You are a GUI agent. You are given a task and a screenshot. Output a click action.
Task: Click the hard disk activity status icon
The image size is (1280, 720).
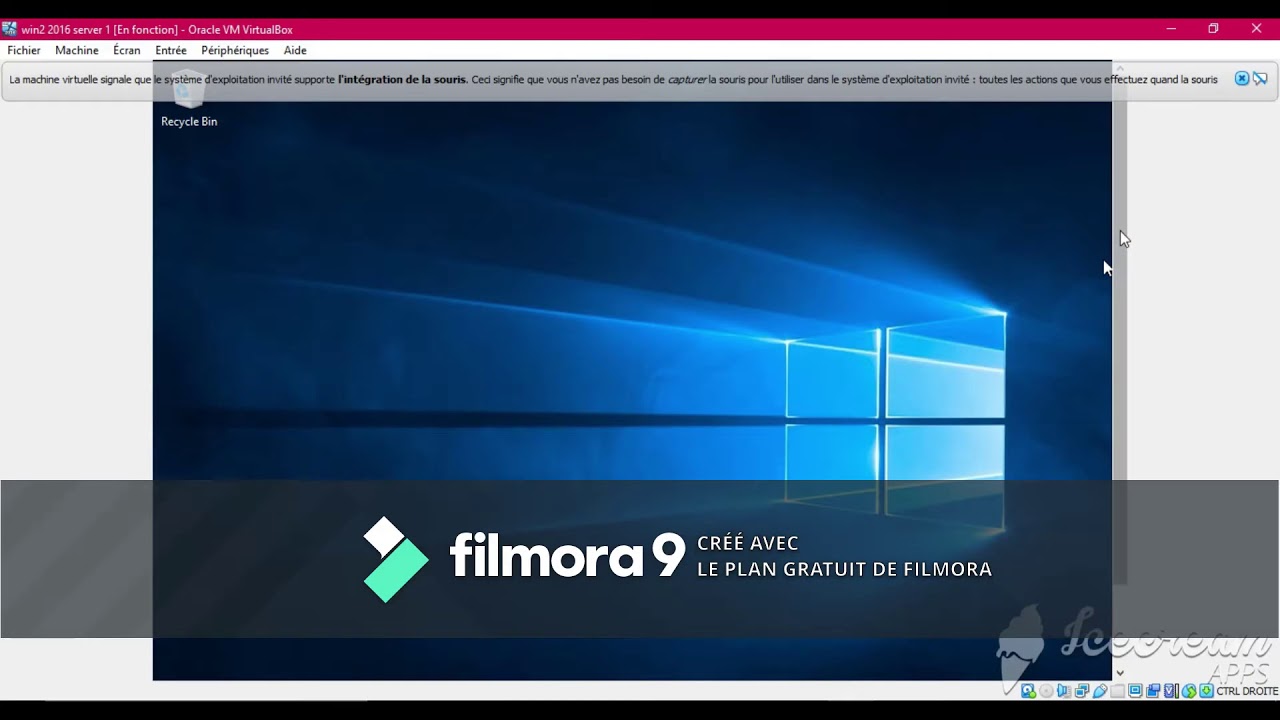[x=1028, y=691]
